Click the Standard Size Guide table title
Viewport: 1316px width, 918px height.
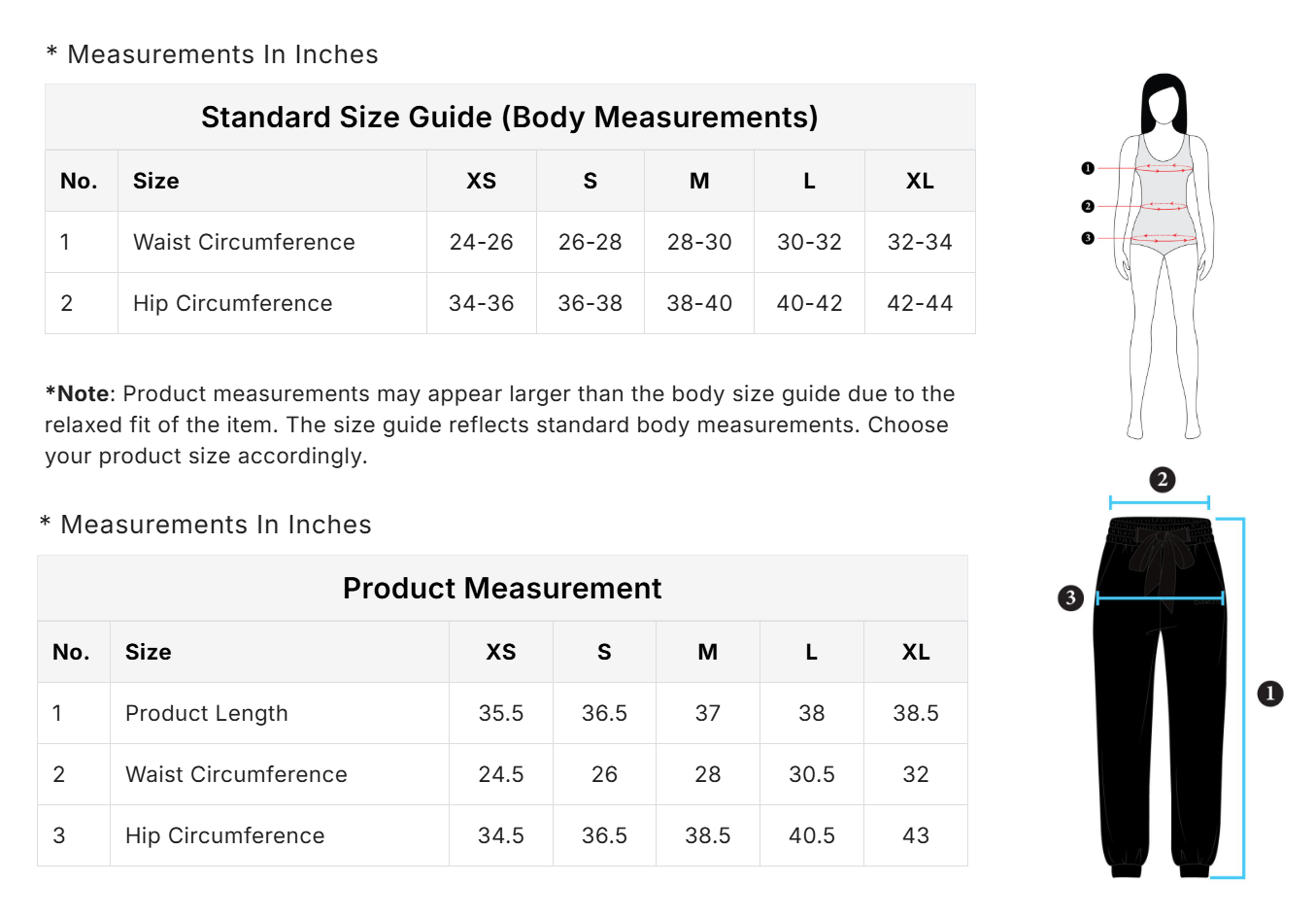click(509, 118)
